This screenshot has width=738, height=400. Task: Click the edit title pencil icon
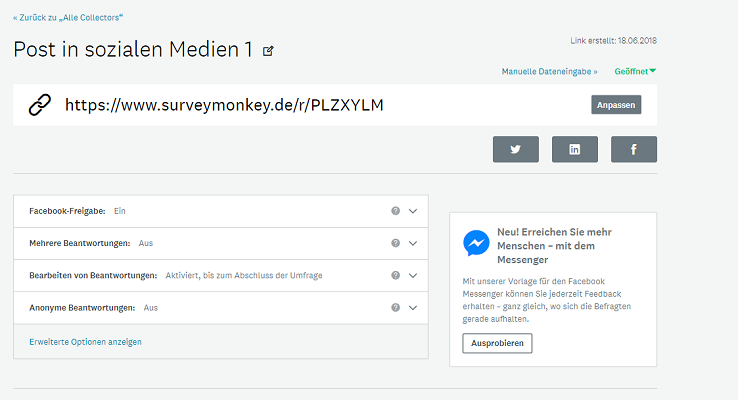tap(268, 50)
